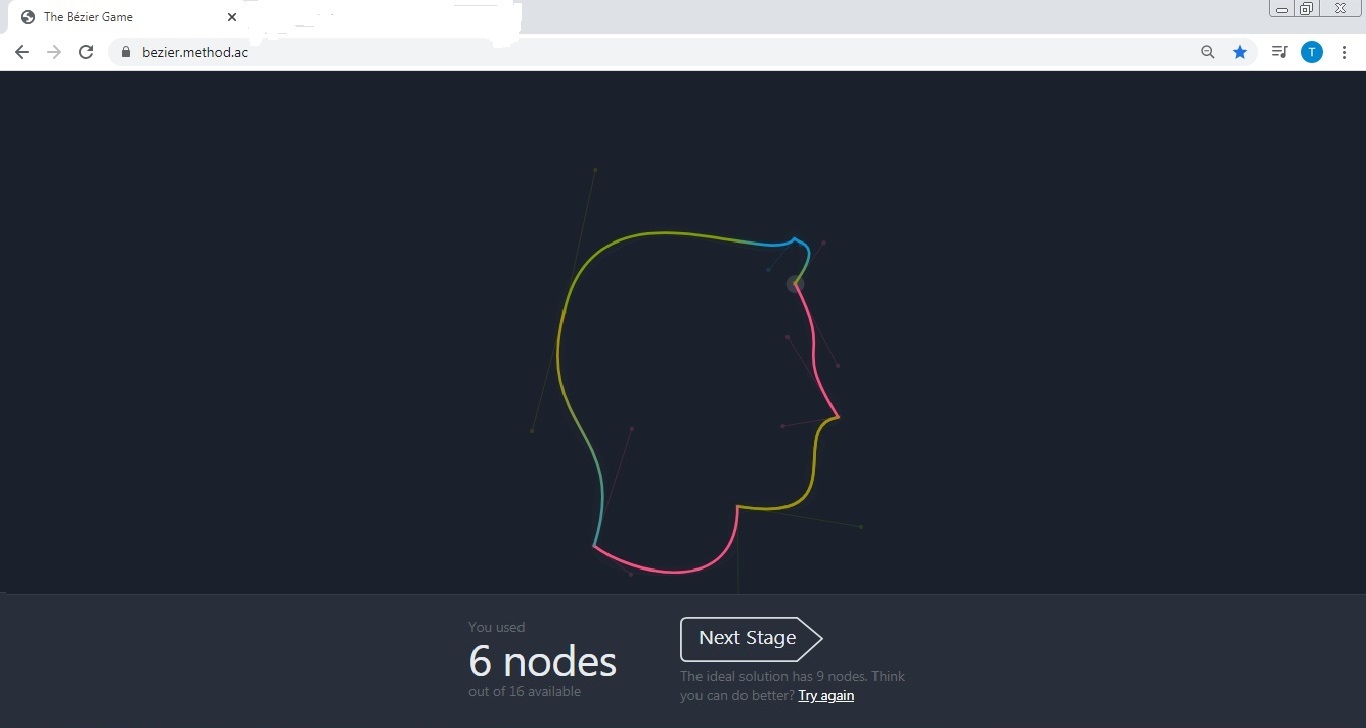Screen dimensions: 1366x728
Task: Click the anchor node at the nose tip
Action: point(838,417)
